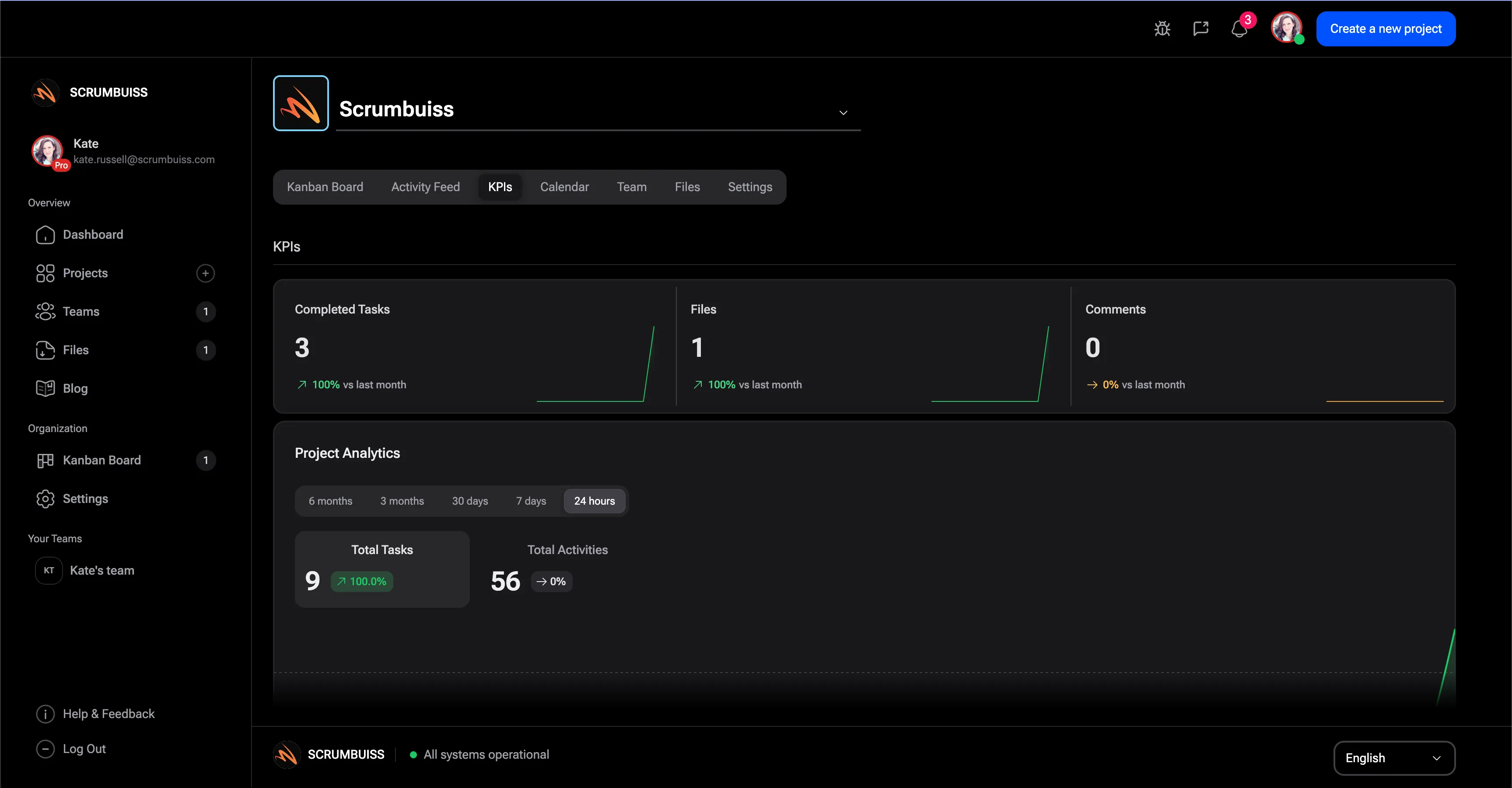Open Blog in sidebar
The width and height of the screenshot is (1512, 788).
pos(75,388)
